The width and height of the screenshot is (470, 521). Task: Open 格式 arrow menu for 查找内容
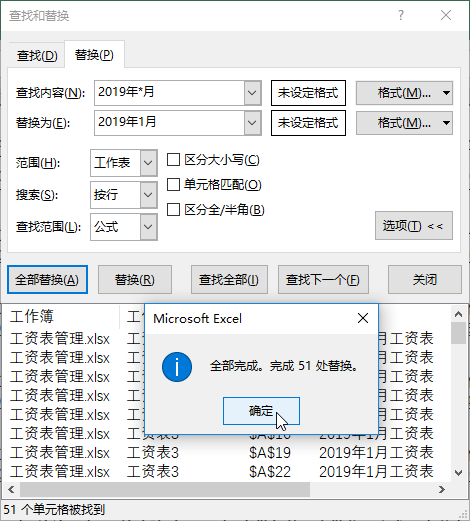(x=447, y=93)
